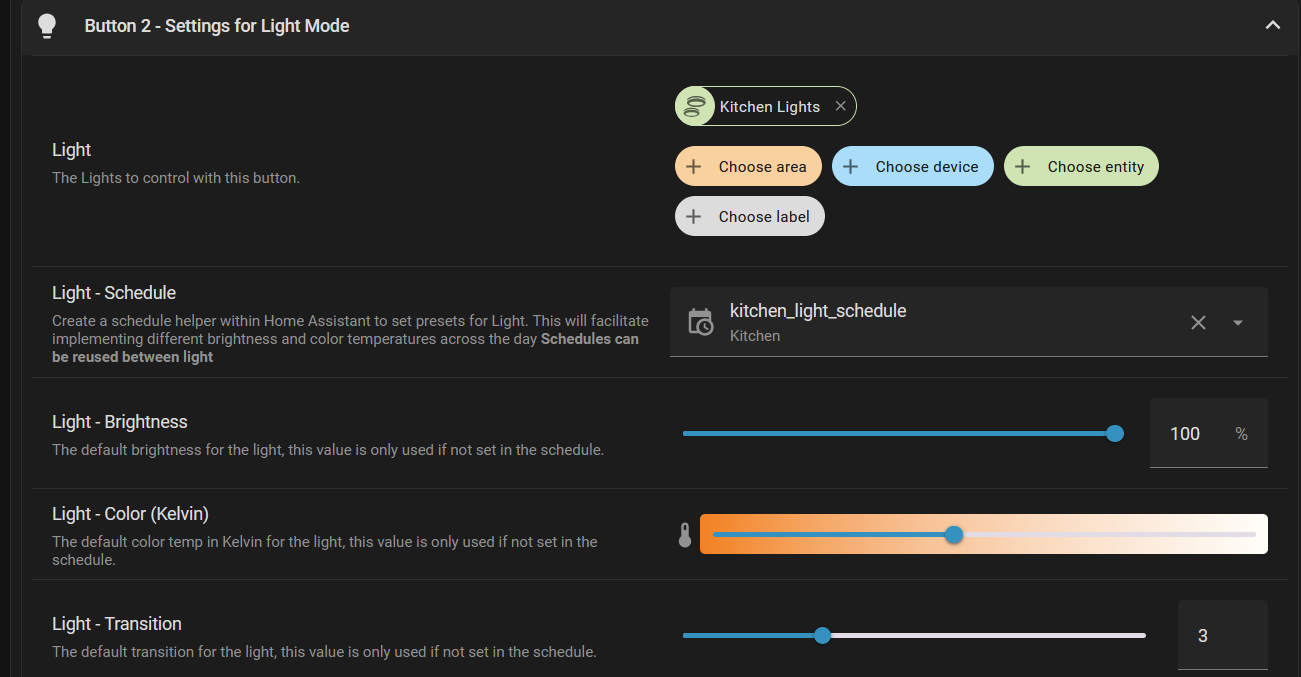Click the light bulb icon in section header
This screenshot has height=677, width=1301.
(46, 26)
